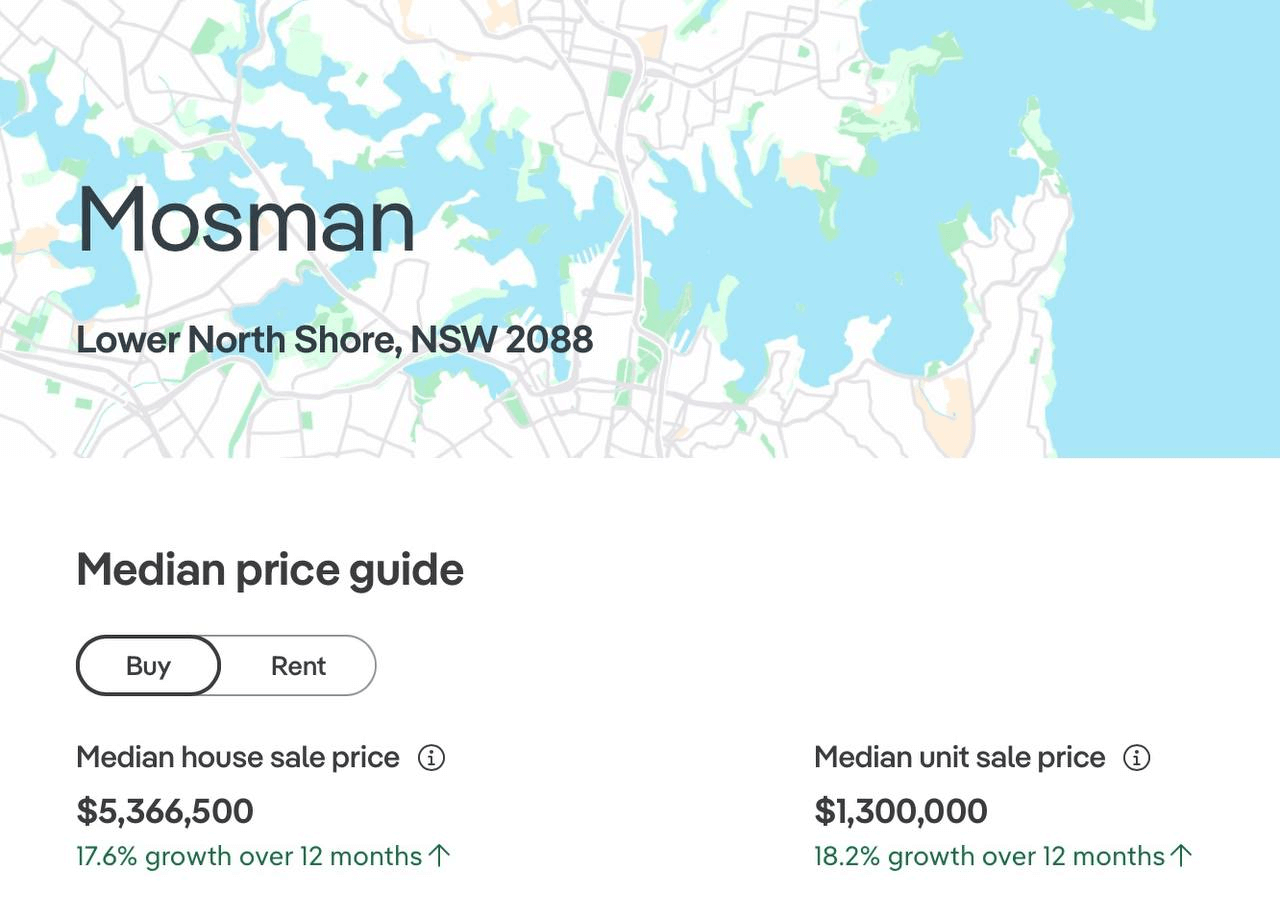Click the upward arrow after 17.6% growth

(x=440, y=856)
